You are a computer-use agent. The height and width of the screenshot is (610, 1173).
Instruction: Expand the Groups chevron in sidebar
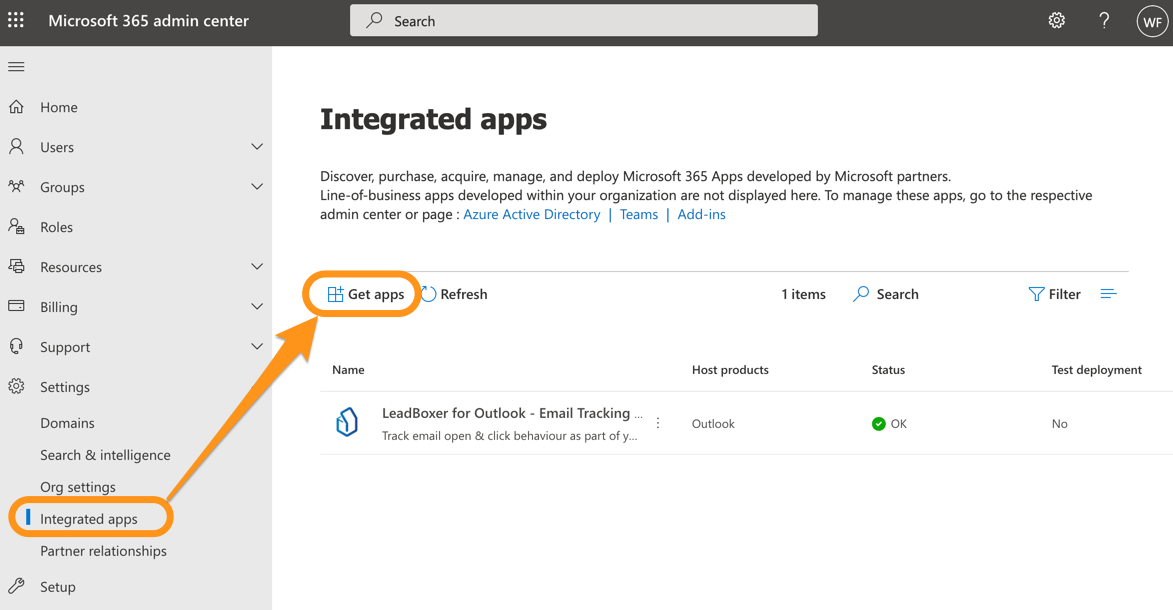(x=257, y=187)
